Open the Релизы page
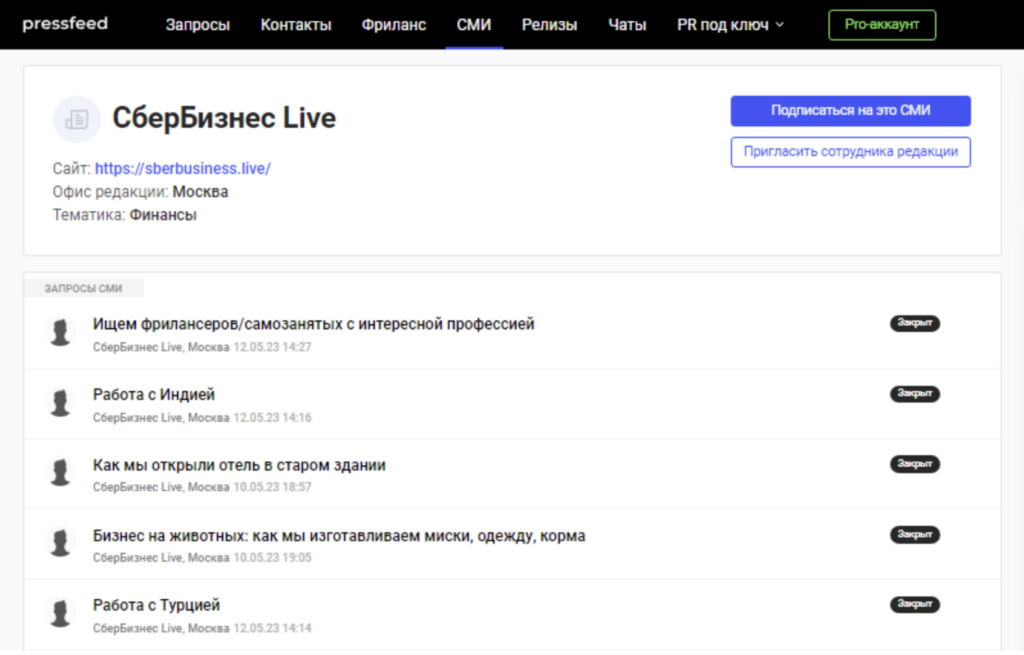Screen dimensions: 1024x655 click(549, 25)
